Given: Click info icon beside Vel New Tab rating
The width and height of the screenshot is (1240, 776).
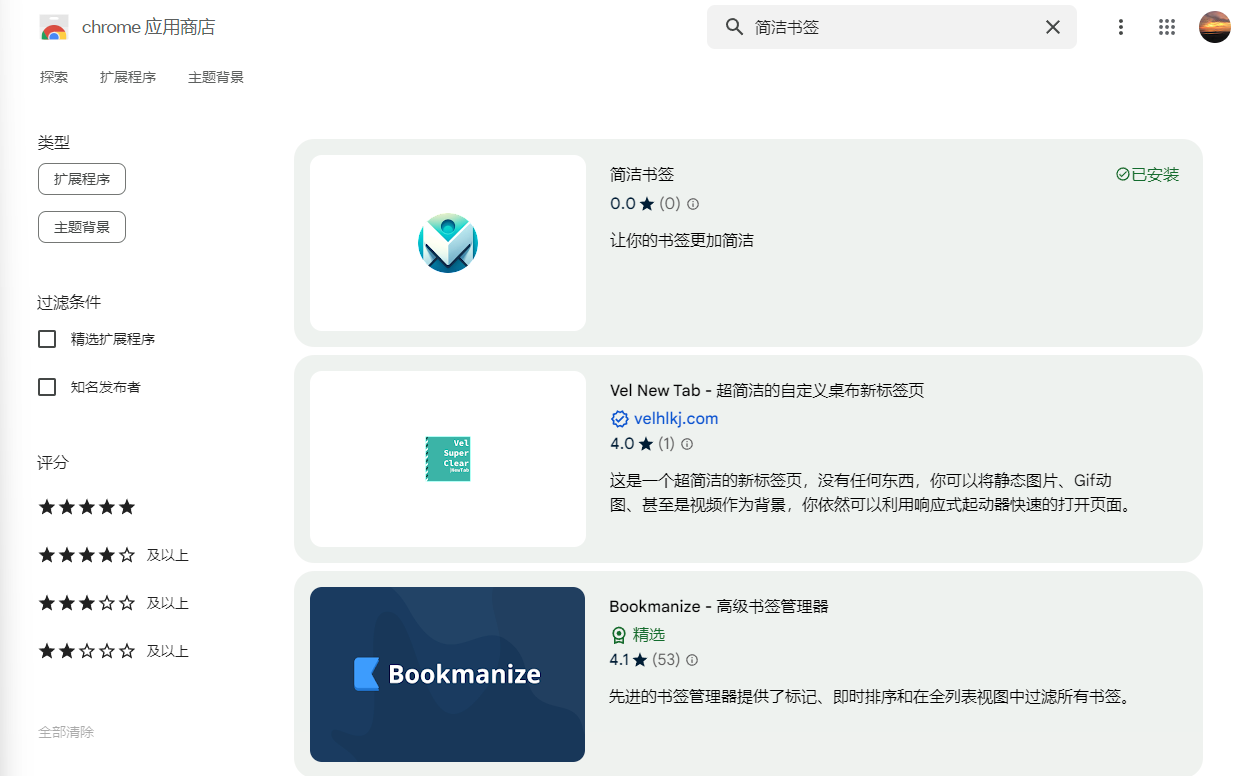Looking at the screenshot, I should coord(687,444).
